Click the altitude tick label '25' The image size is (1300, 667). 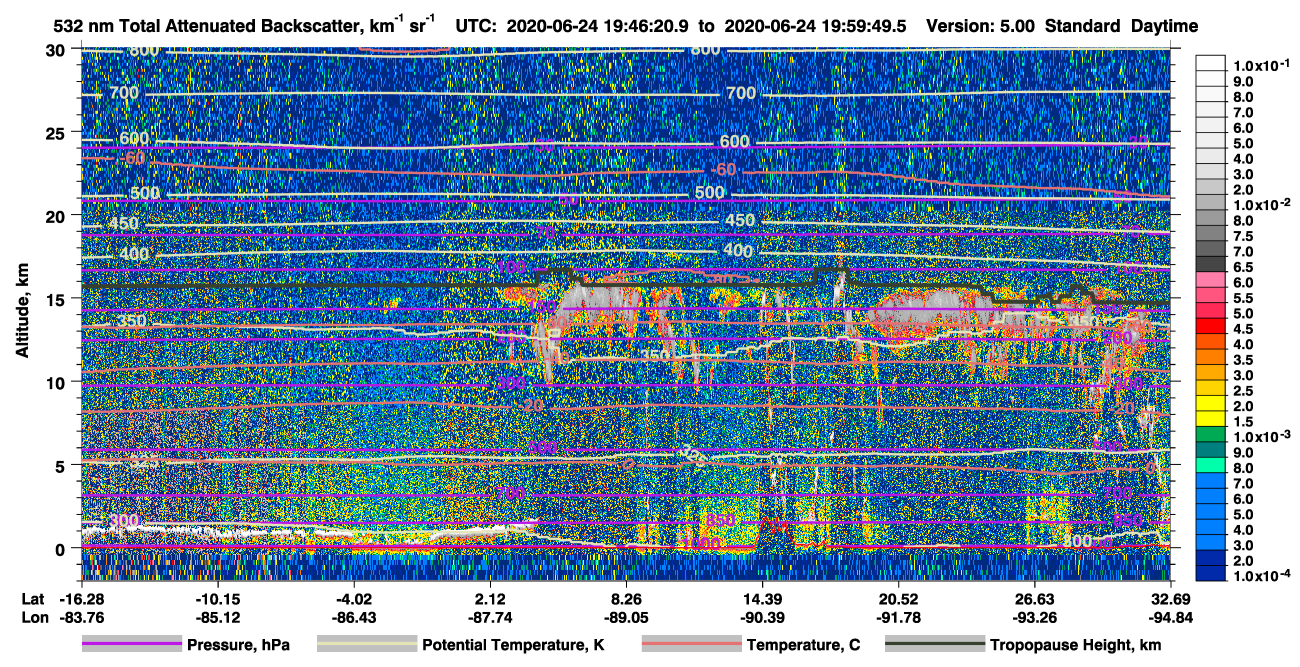[58, 132]
